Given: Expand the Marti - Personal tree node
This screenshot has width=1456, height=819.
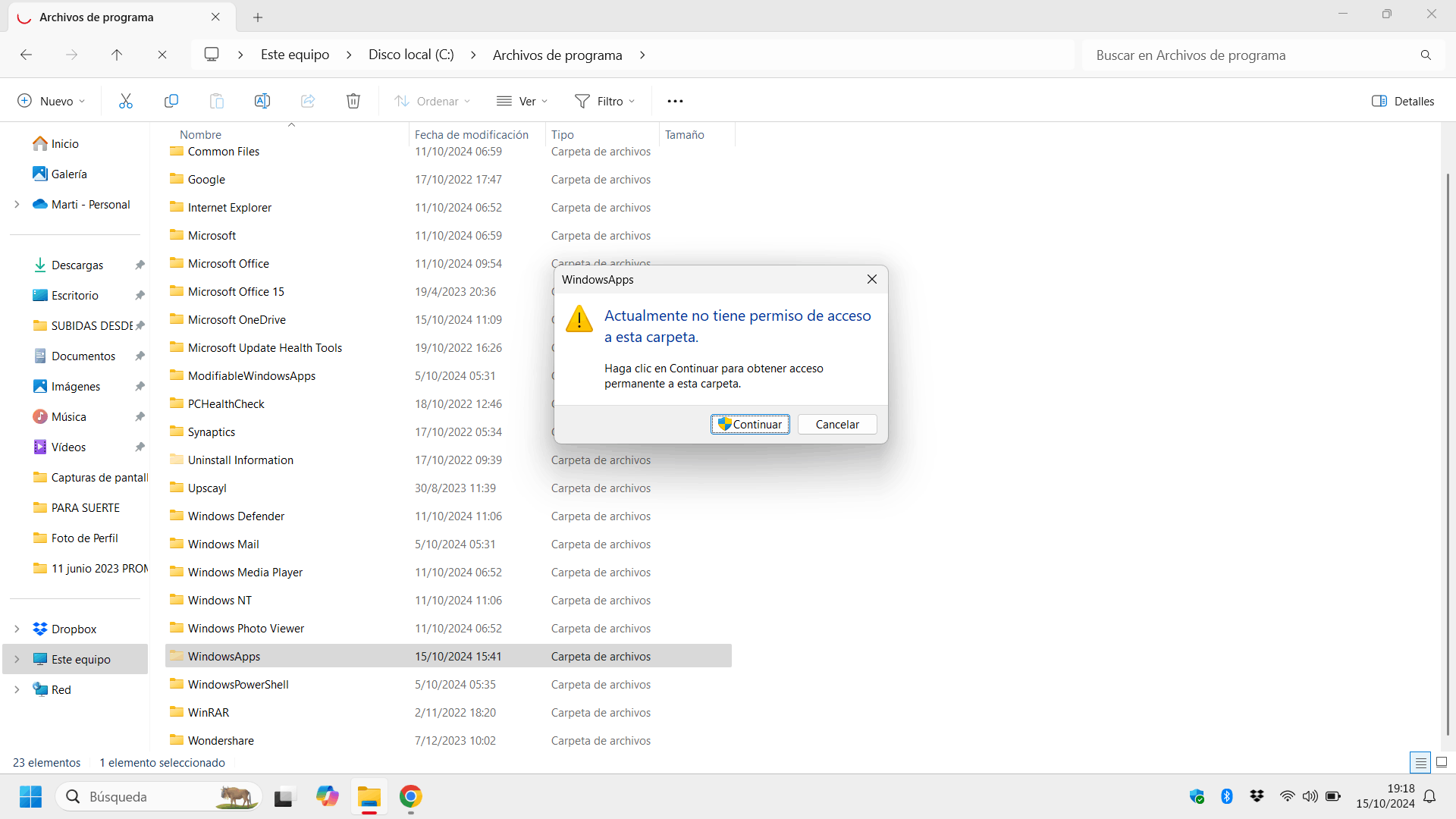Looking at the screenshot, I should coord(17,204).
